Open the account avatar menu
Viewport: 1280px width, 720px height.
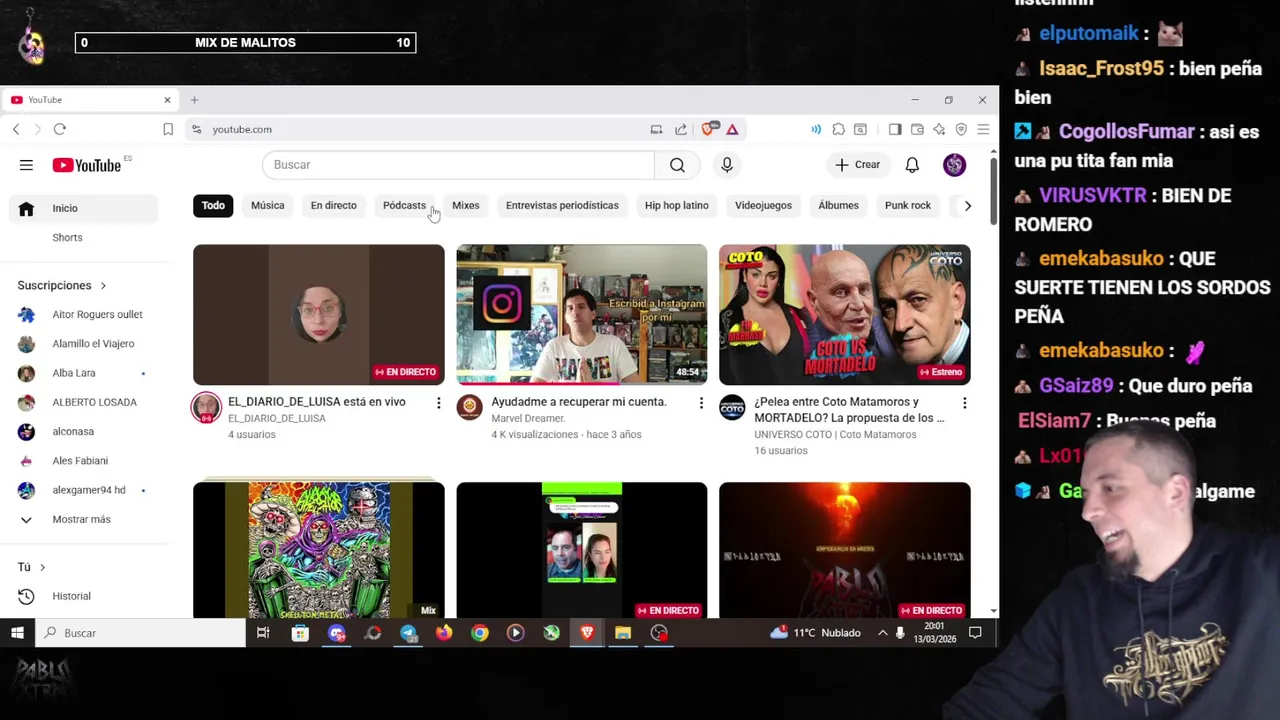coord(954,165)
